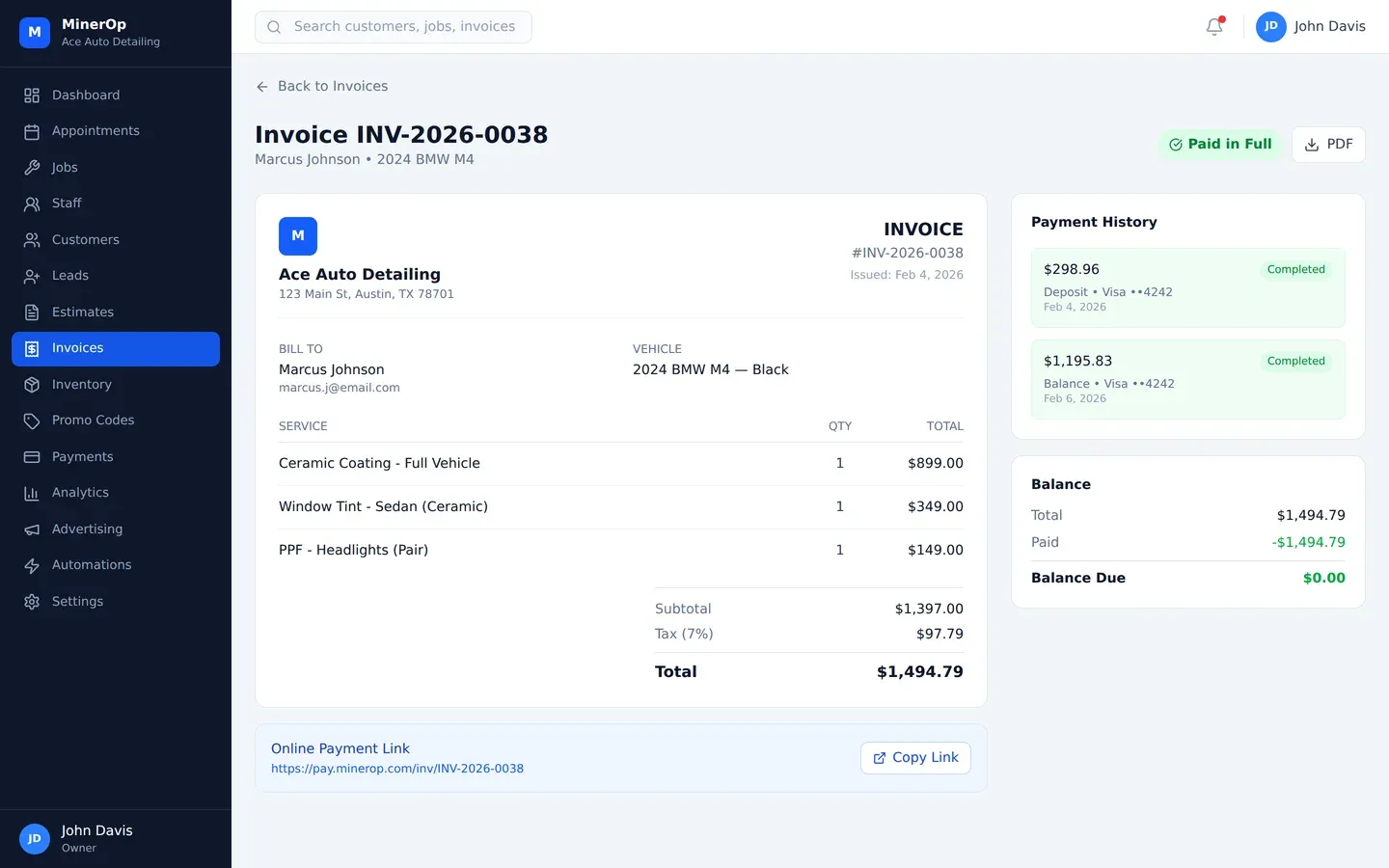Screen dimensions: 1389x868
Task: Open Settings via gear icon
Action: [32, 601]
